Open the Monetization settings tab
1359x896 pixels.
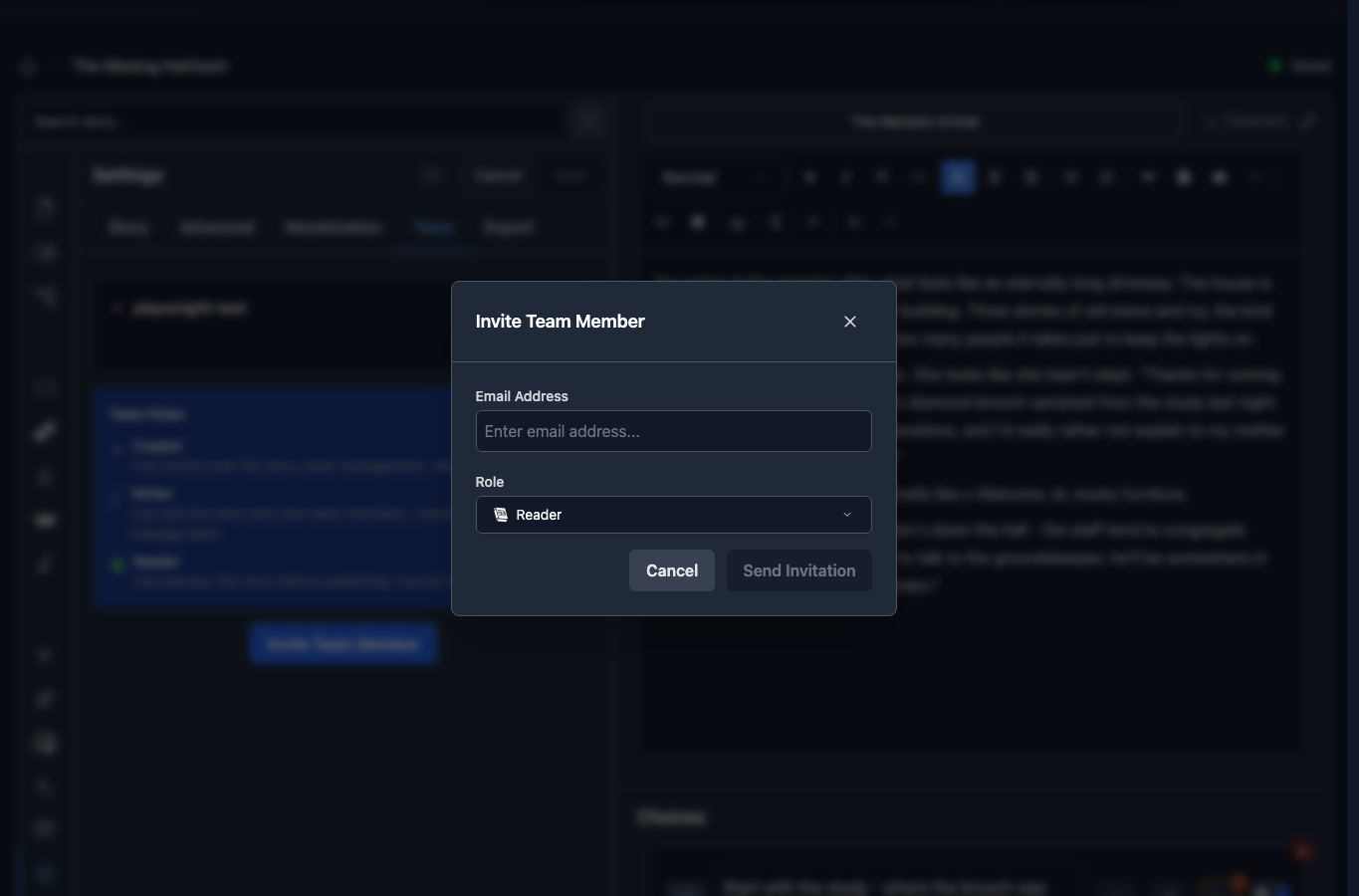coord(333,227)
